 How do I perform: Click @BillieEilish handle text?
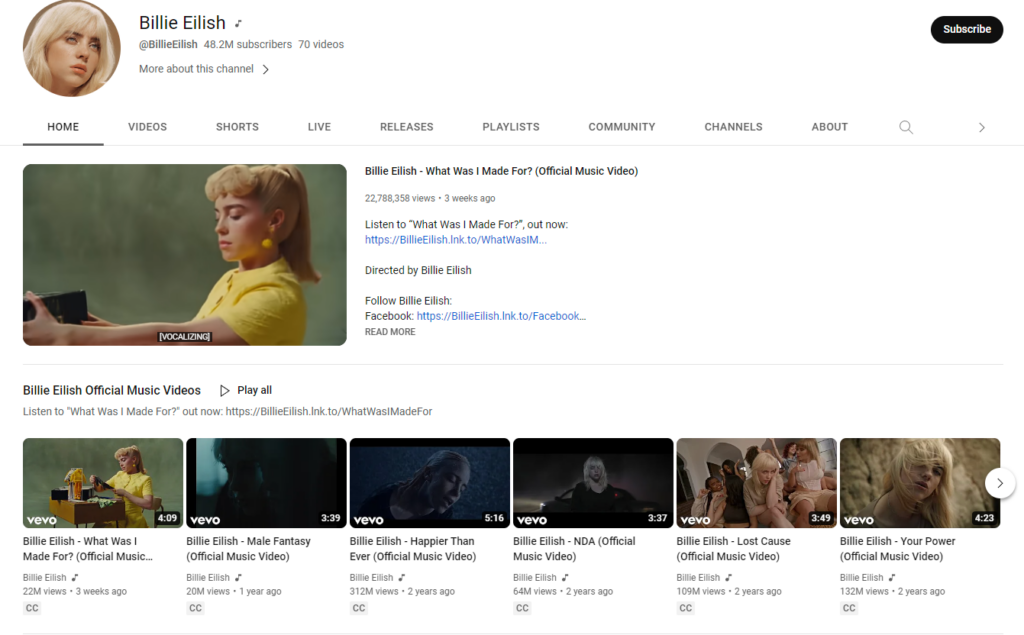click(x=168, y=44)
